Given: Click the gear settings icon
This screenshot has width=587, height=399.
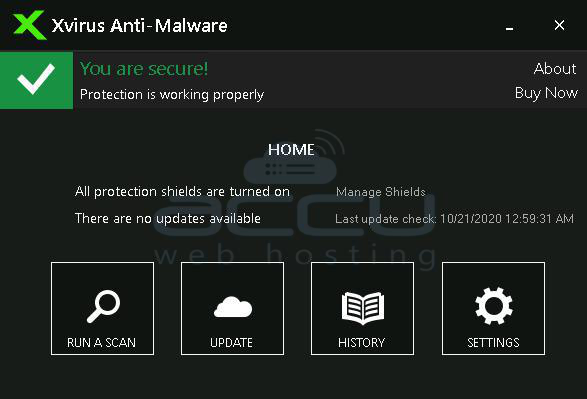Looking at the screenshot, I should tap(493, 305).
